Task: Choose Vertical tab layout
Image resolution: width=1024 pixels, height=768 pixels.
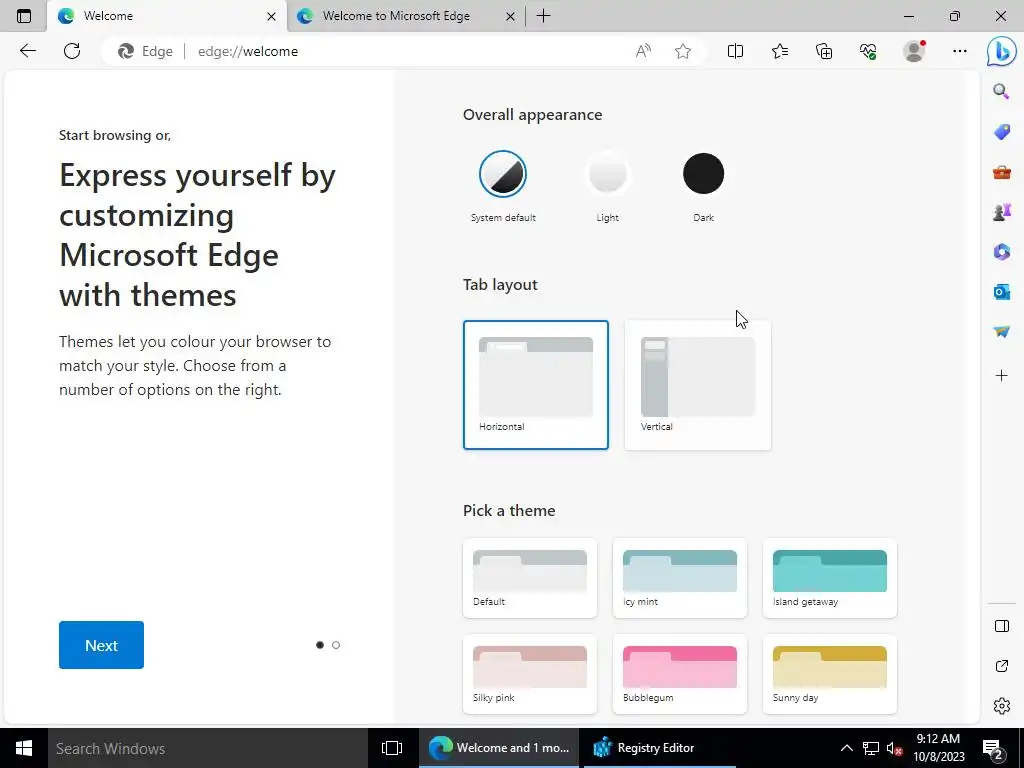Action: [697, 385]
